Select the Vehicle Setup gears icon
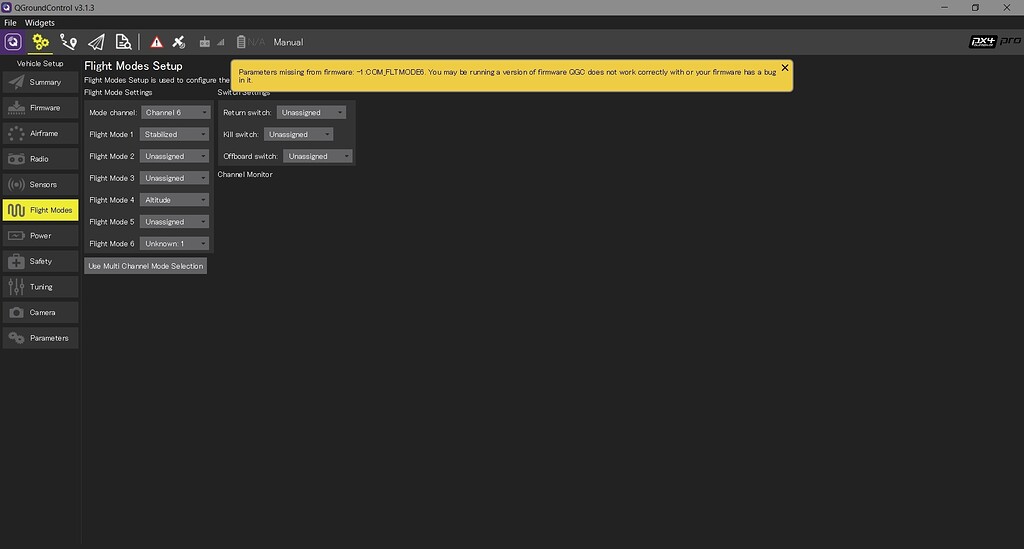 [40, 42]
